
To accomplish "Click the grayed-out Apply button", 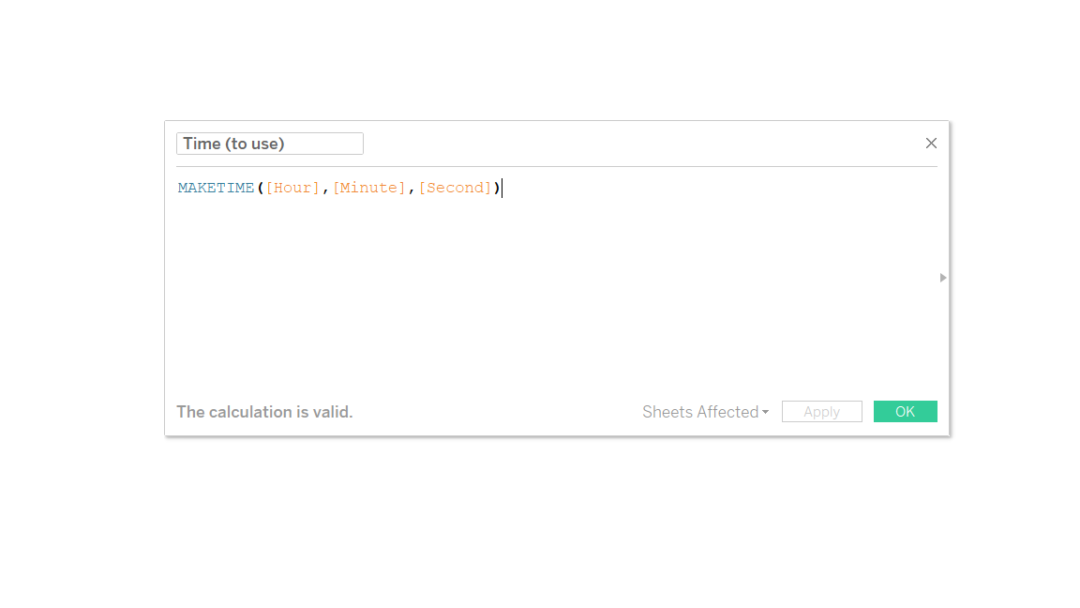I will [x=821, y=411].
